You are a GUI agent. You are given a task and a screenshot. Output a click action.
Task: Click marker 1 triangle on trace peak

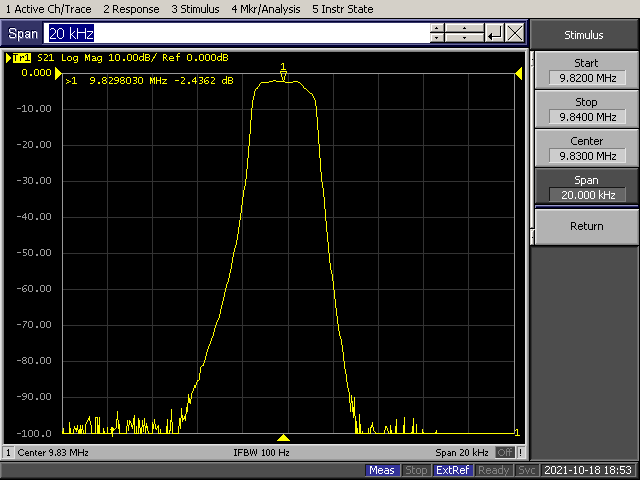[283, 76]
